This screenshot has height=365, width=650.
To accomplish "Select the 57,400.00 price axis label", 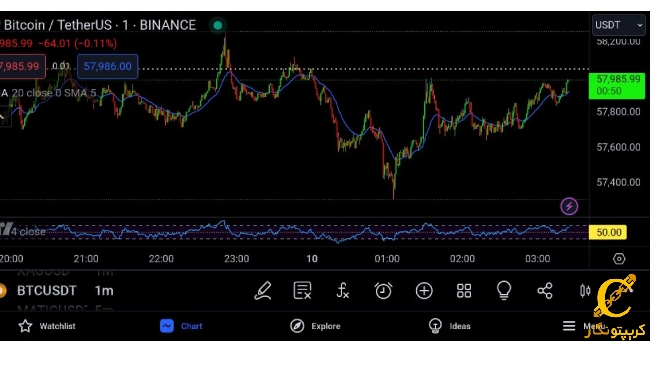I will pyautogui.click(x=618, y=182).
